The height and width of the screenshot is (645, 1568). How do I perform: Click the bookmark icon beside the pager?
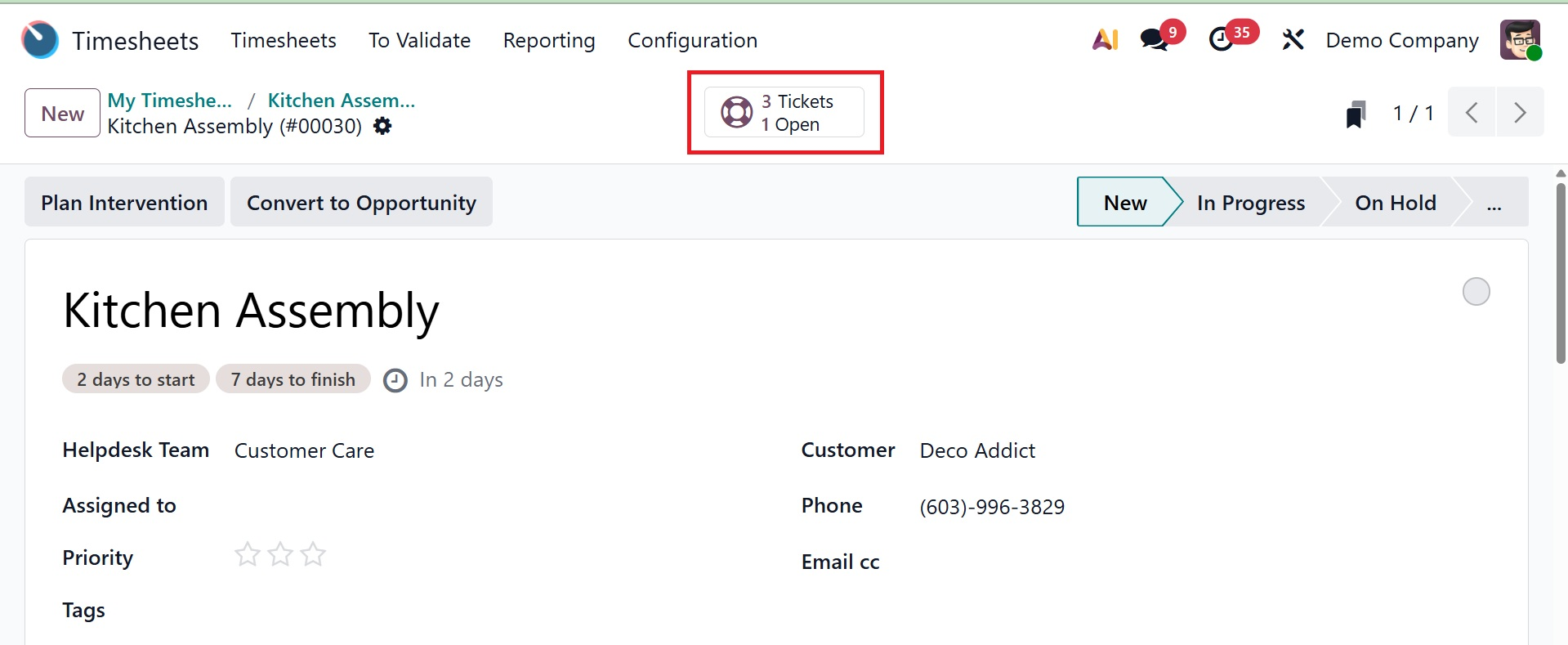click(1356, 114)
